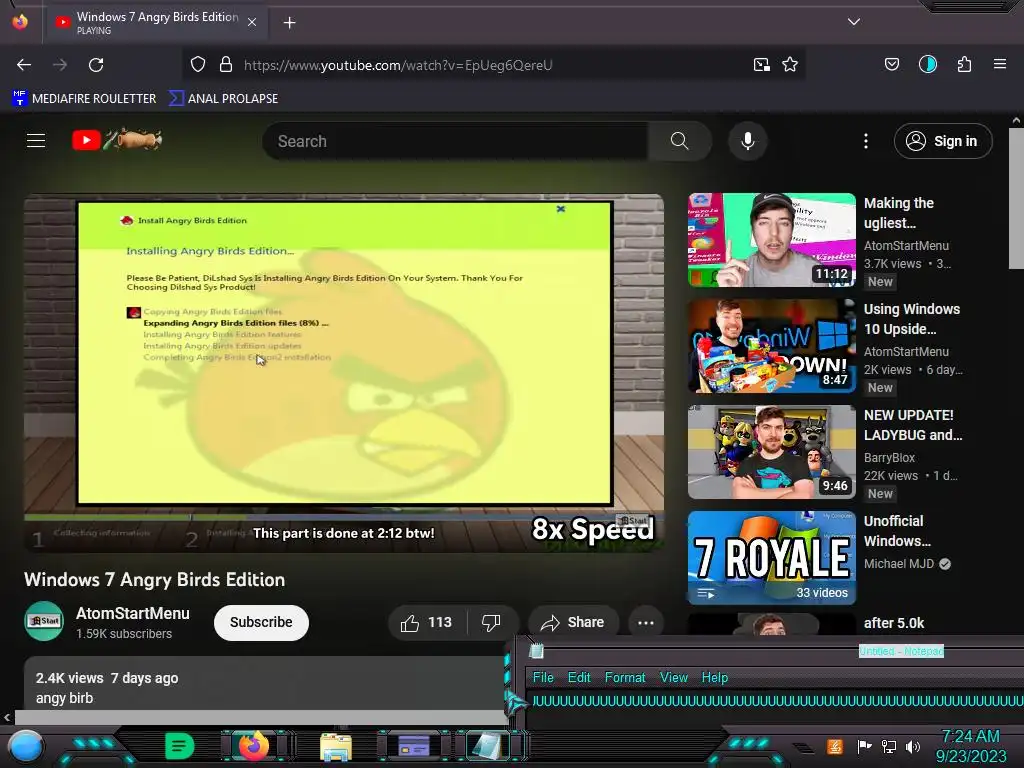Open a new tab with the plus button
1024x768 pixels.
coord(289,23)
